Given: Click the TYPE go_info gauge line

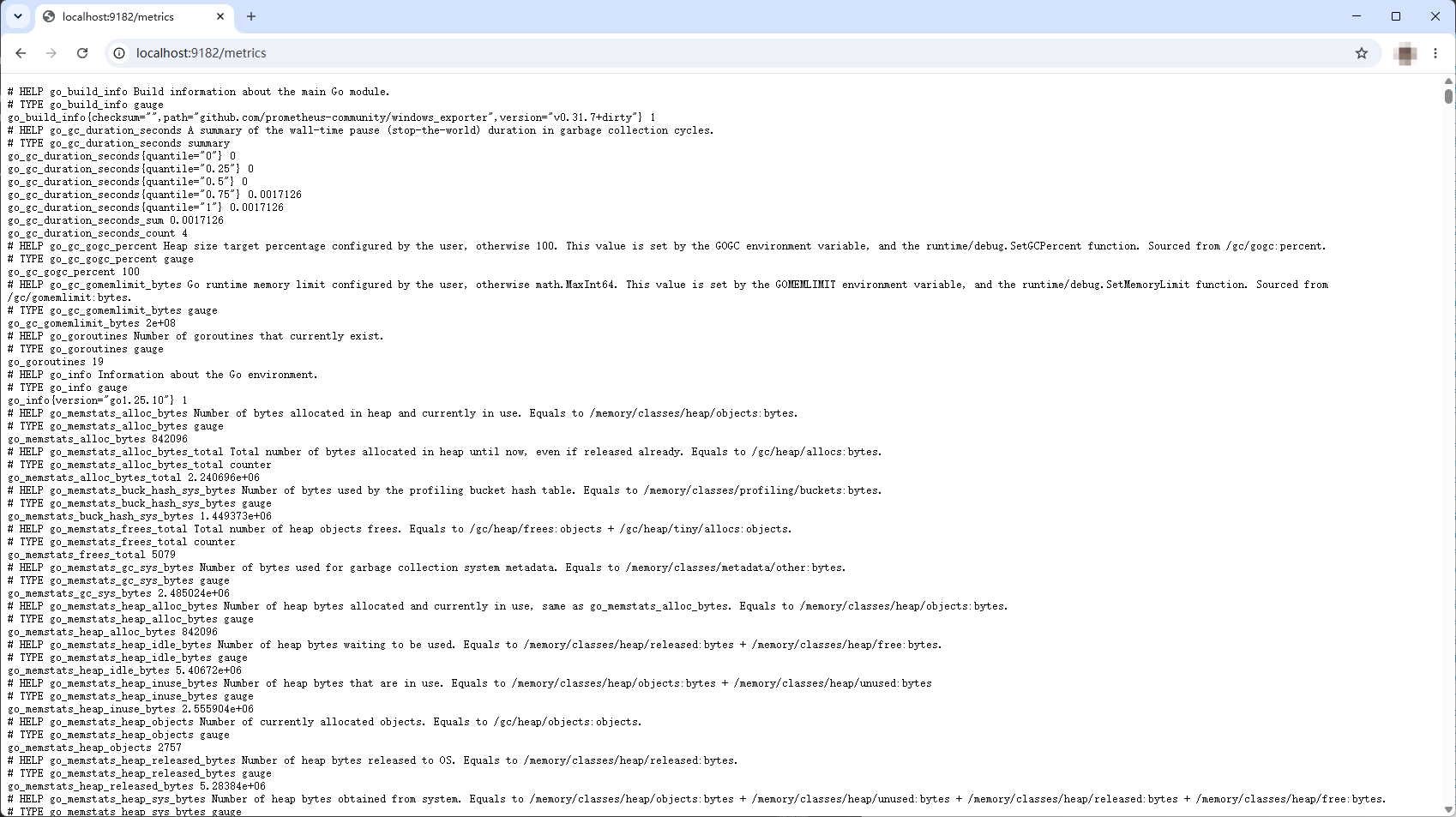Looking at the screenshot, I should [x=68, y=387].
